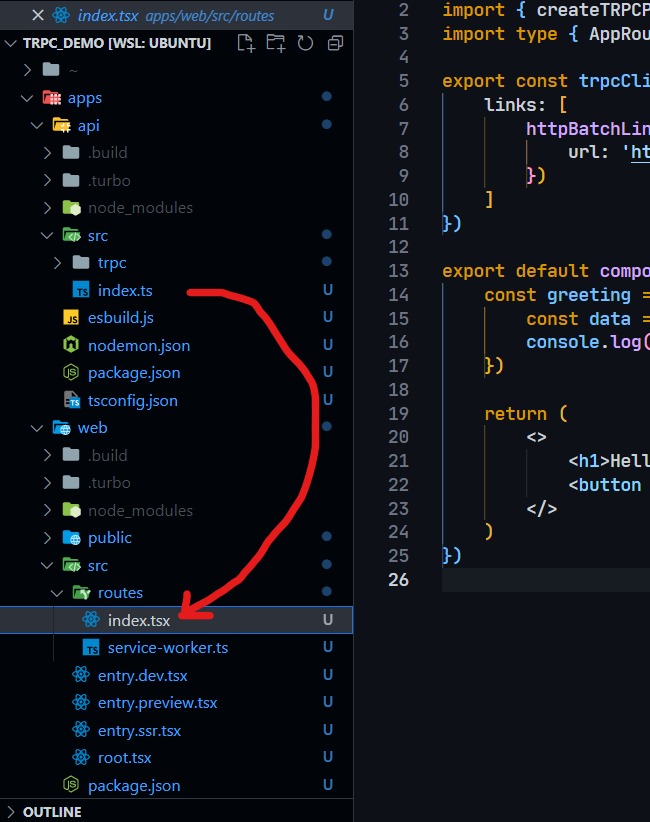Click the 'console.log' text on line 16

click(584, 342)
